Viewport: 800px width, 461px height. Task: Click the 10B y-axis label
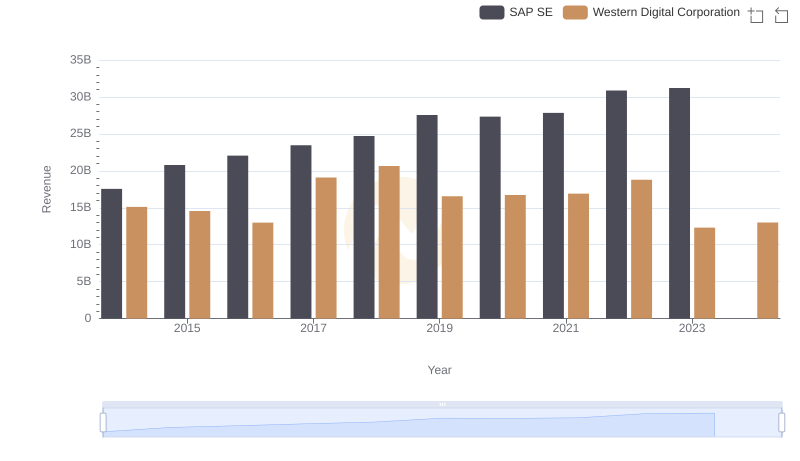pos(81,244)
